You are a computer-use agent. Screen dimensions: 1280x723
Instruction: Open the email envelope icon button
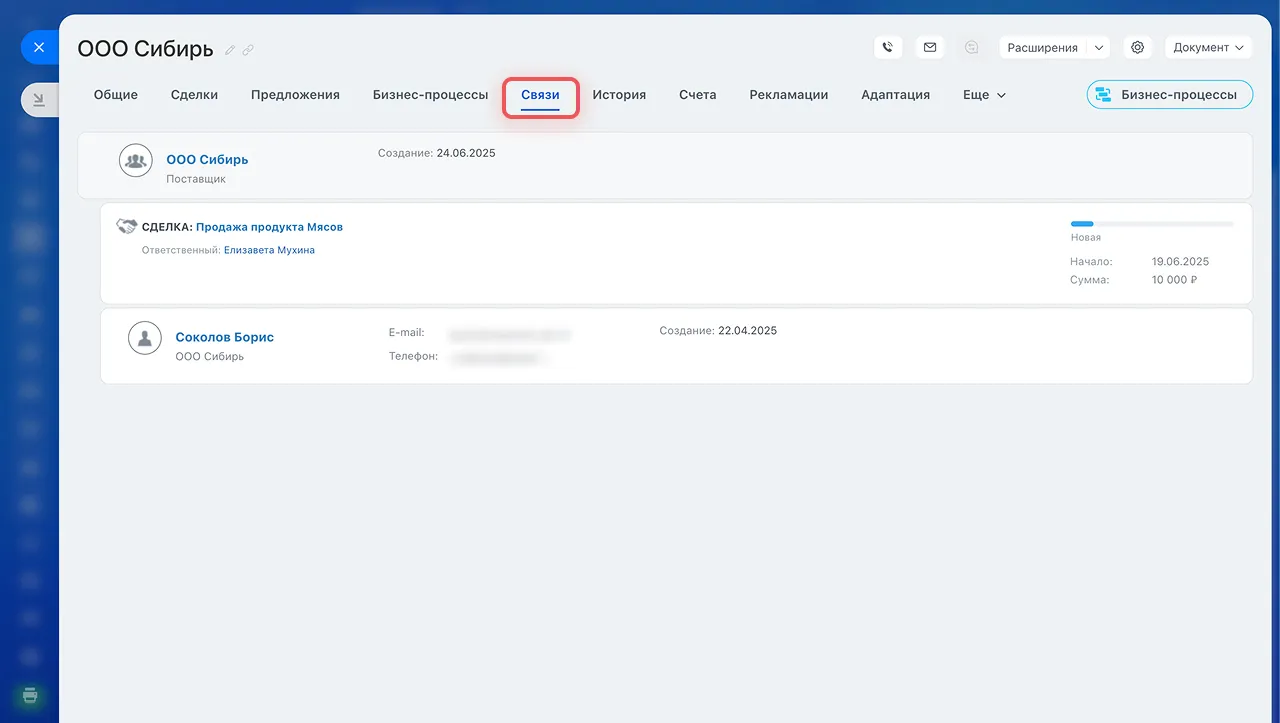pos(930,47)
